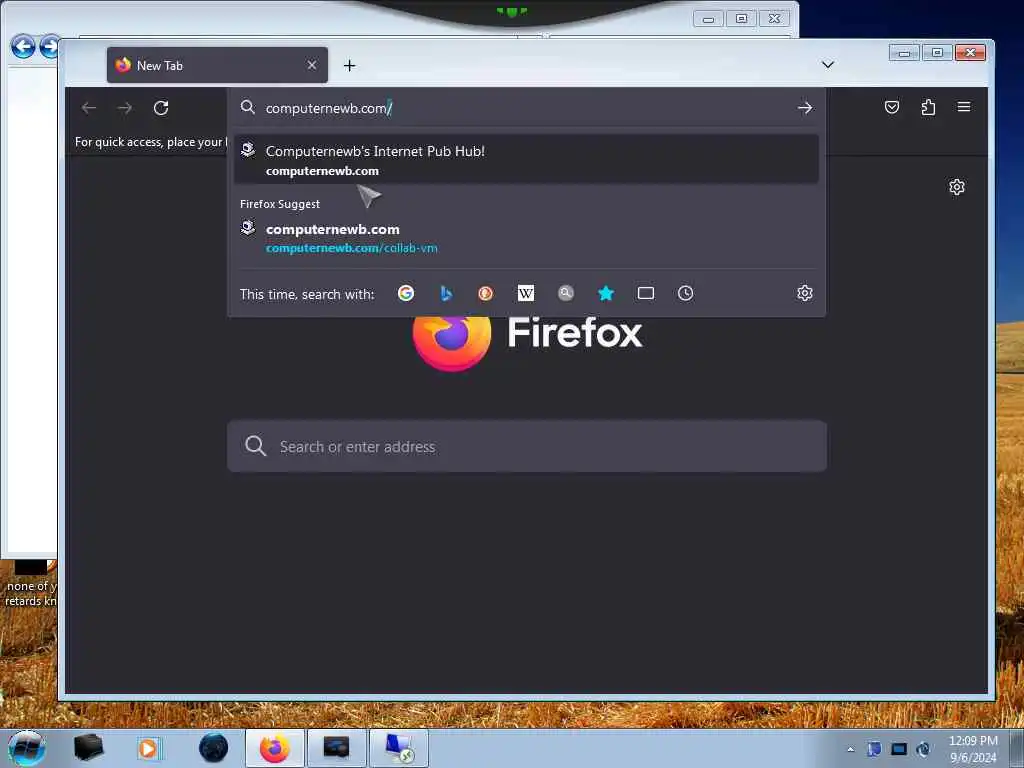Open the Extensions puzzle icon

[x=928, y=107]
